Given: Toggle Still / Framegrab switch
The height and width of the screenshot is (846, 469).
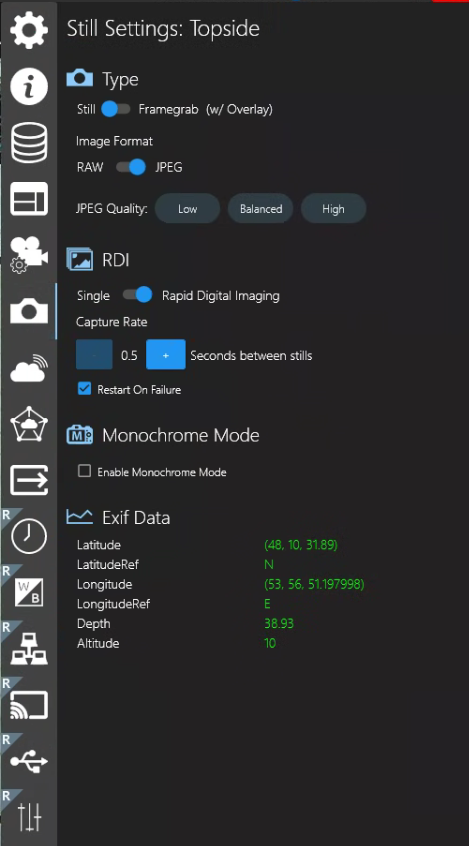Looking at the screenshot, I should click(x=116, y=110).
